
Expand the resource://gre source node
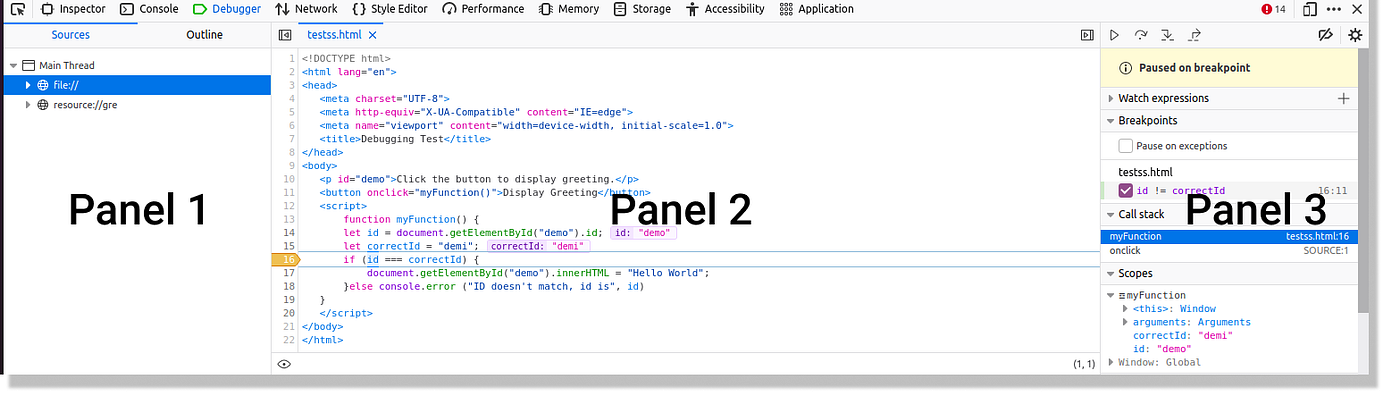pyautogui.click(x=28, y=104)
